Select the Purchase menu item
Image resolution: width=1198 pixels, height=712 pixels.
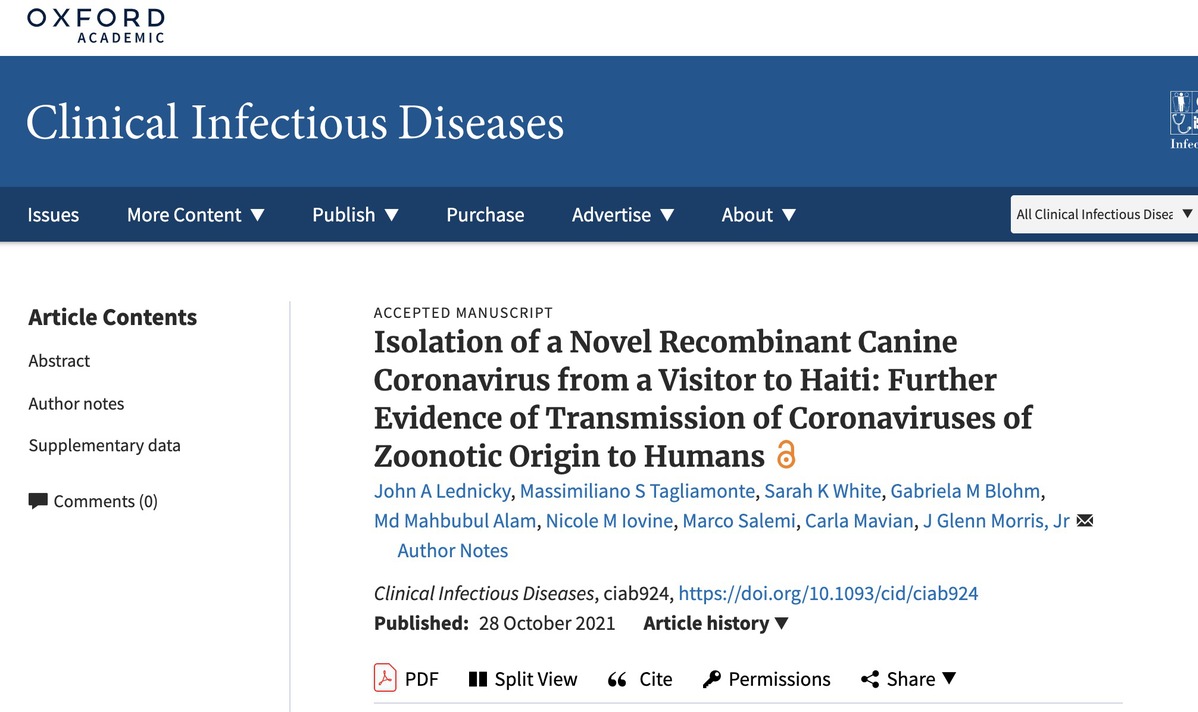(485, 215)
